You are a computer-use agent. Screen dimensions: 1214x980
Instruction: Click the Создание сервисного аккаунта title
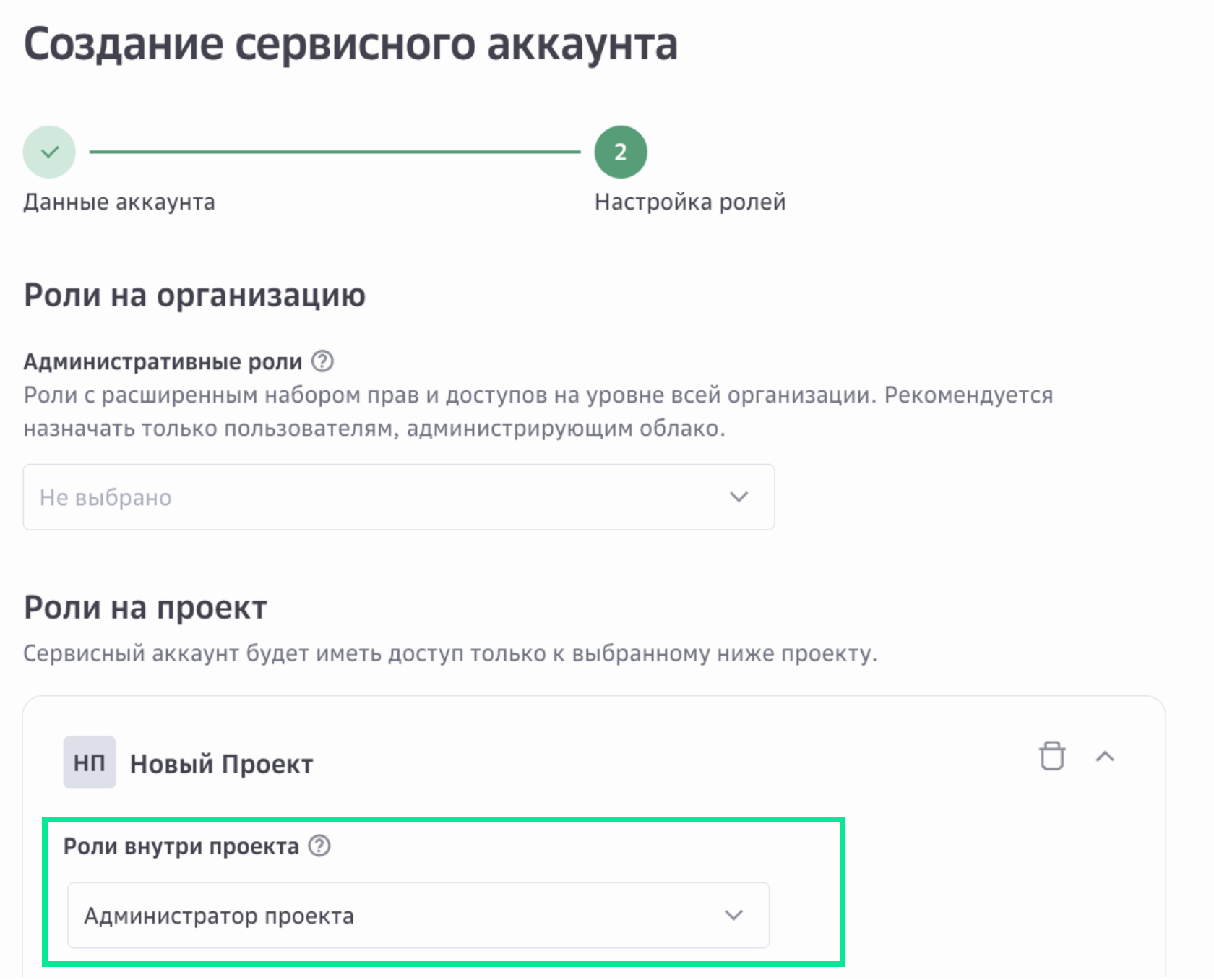[x=351, y=46]
